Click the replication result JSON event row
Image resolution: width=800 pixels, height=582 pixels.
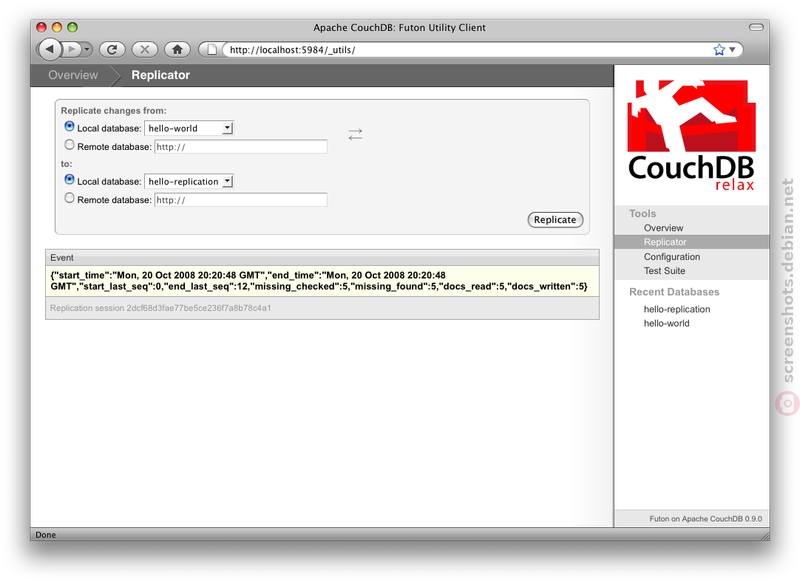tap(322, 281)
